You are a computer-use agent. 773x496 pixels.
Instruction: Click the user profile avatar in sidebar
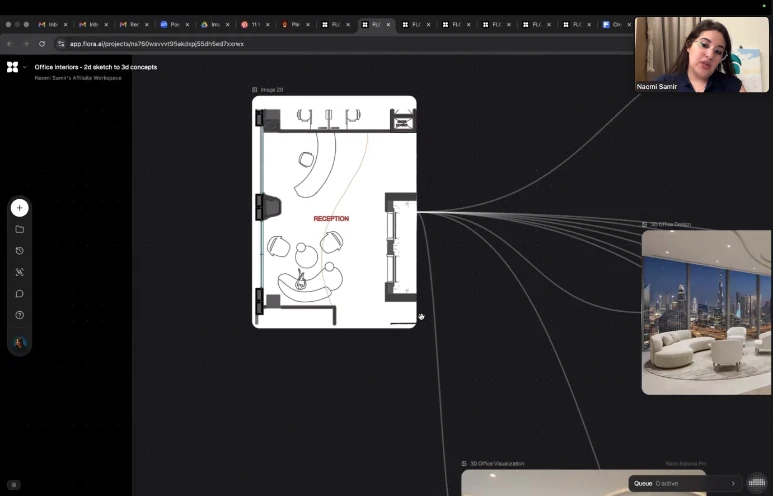[19, 343]
